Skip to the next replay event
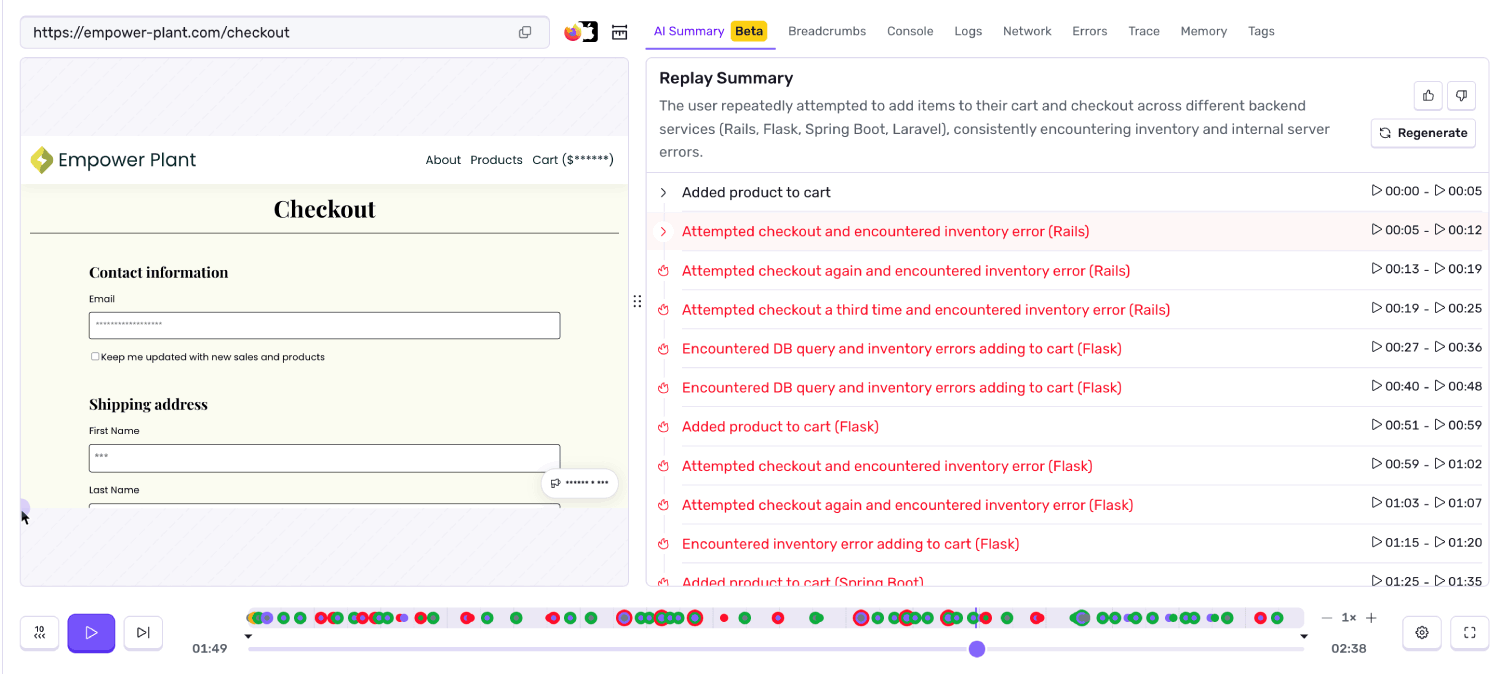The image size is (1500, 674). click(143, 632)
